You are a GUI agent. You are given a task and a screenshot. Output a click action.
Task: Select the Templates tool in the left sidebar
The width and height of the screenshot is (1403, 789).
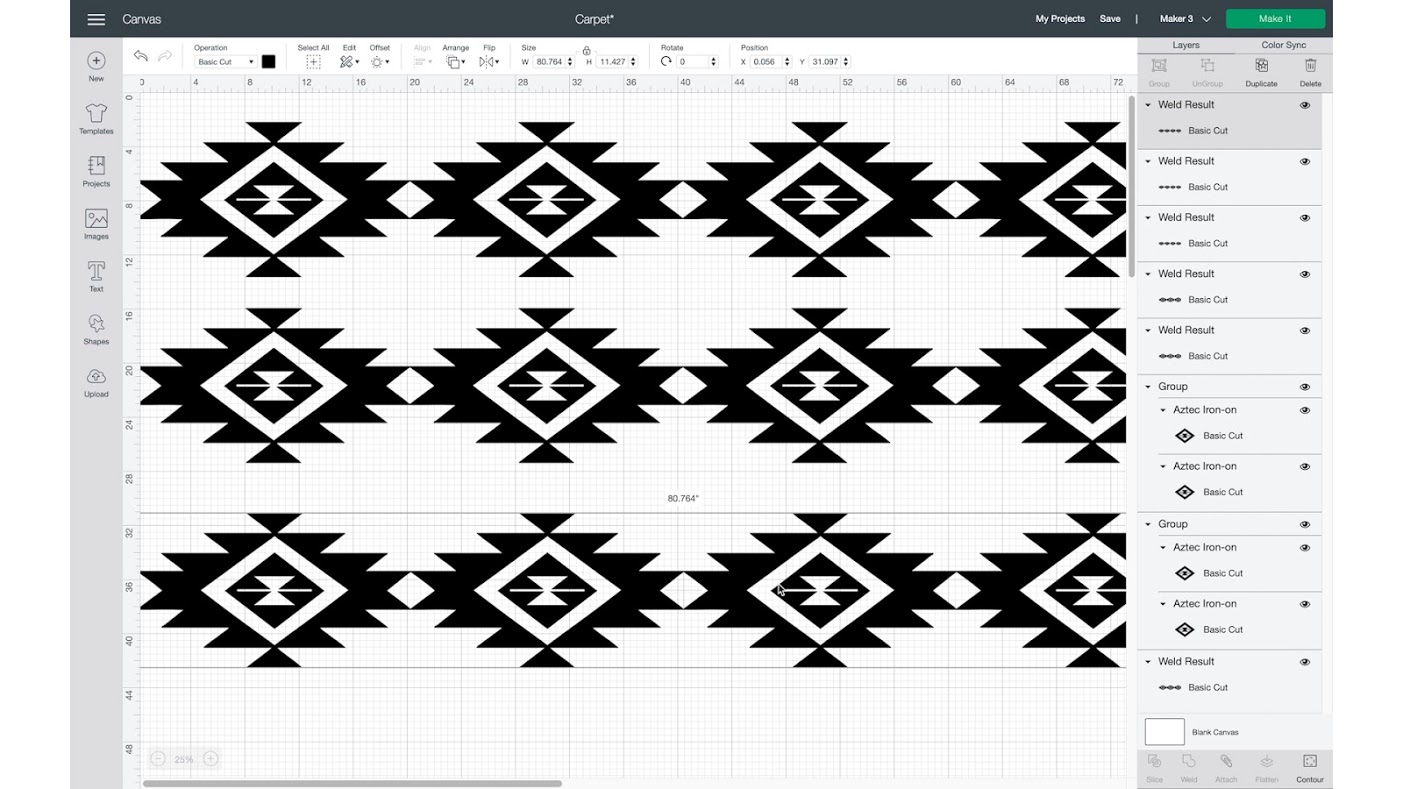[96, 120]
